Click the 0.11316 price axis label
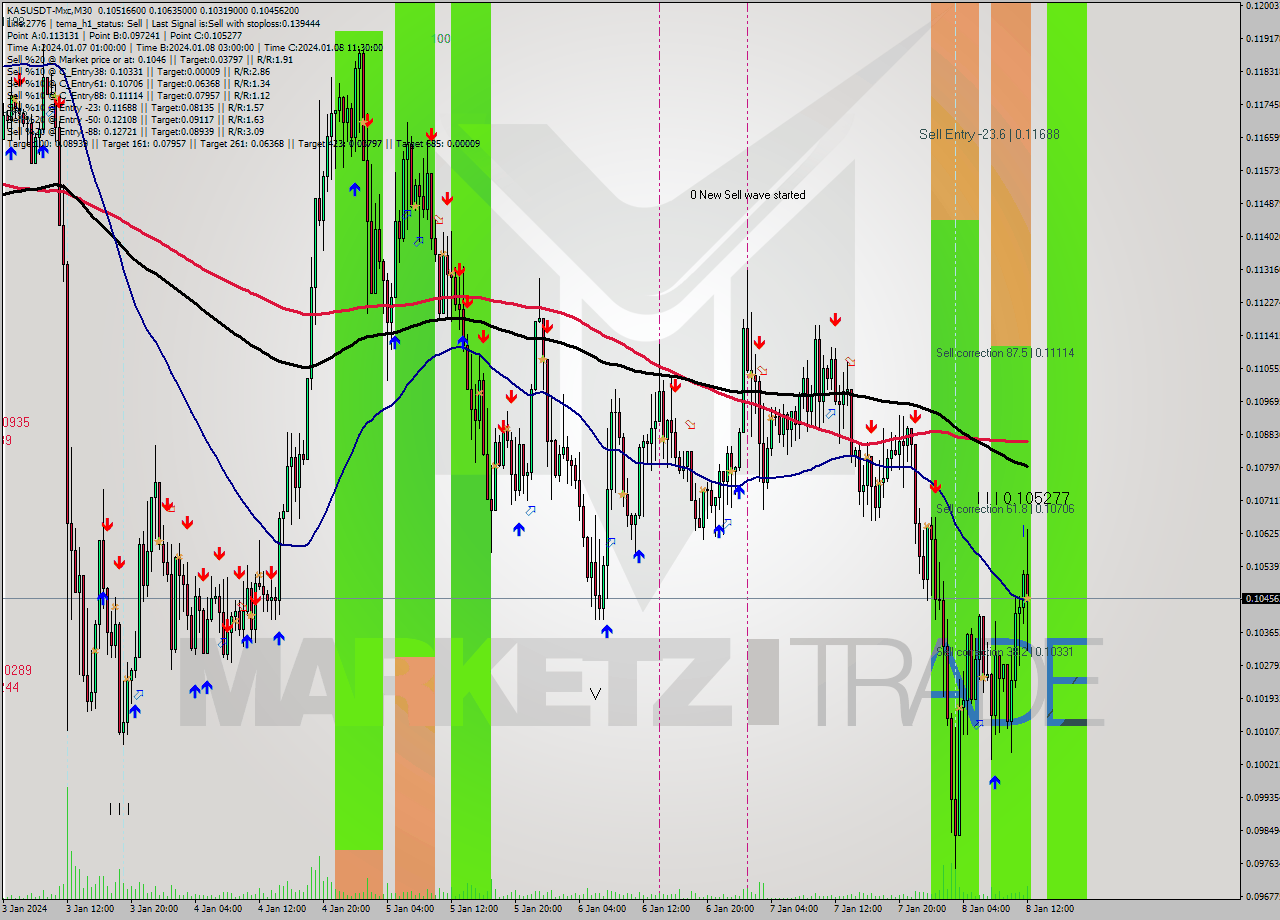Screen dimensions: 1280x920 click(1262, 270)
